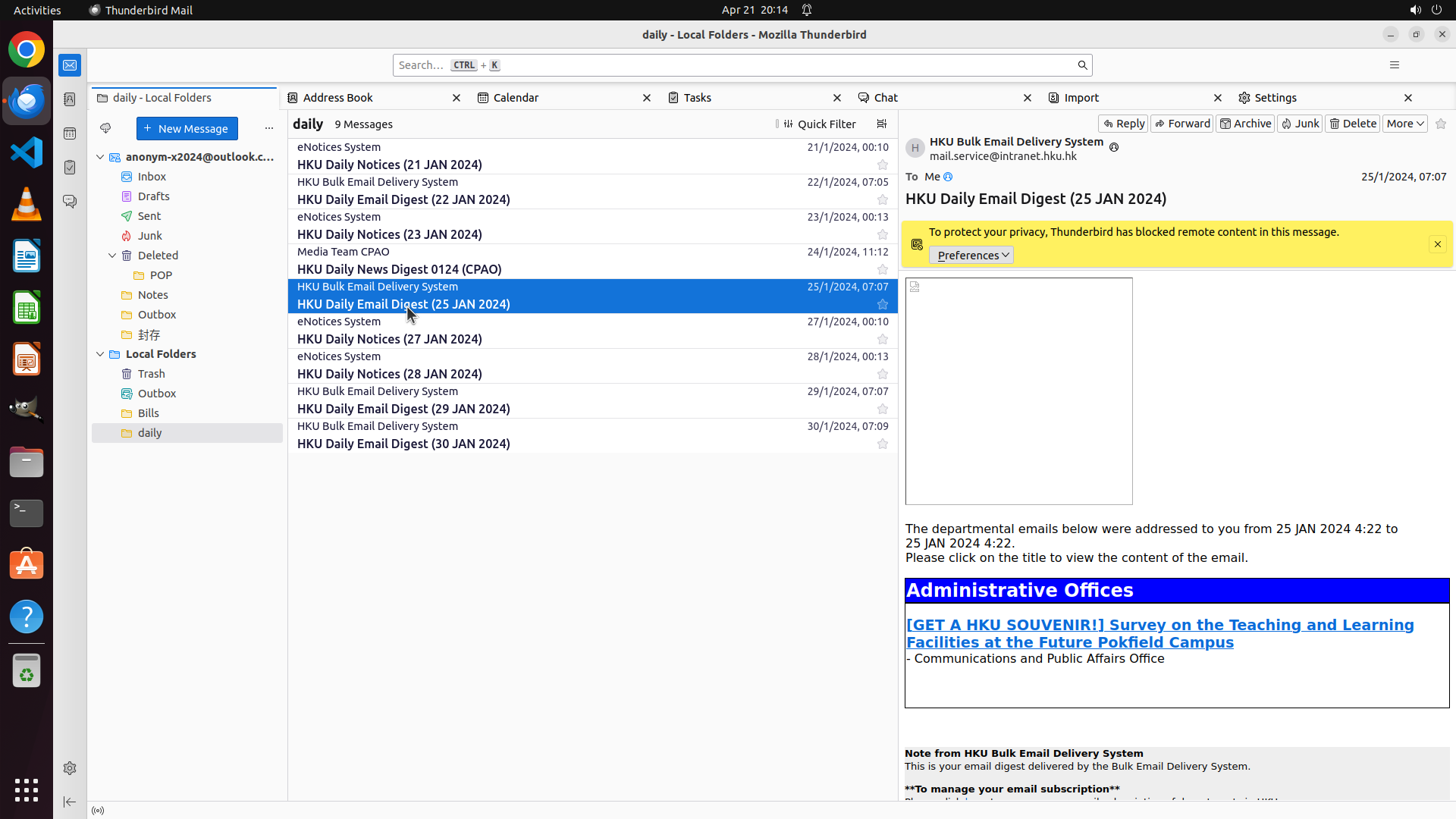Screen dimensions: 1456x819
Task: Open the Calendar spaces toolbar icon
Action: [x=70, y=133]
